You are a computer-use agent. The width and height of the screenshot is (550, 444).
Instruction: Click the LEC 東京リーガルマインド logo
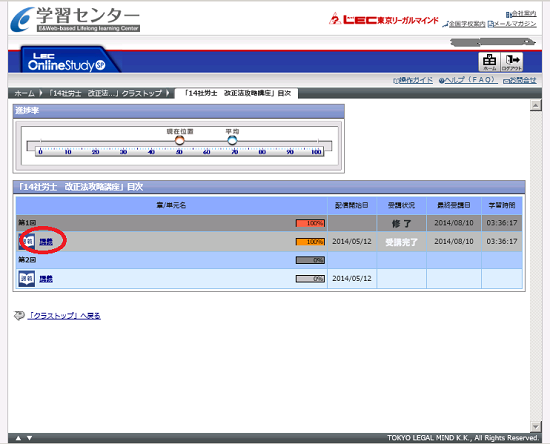384,19
